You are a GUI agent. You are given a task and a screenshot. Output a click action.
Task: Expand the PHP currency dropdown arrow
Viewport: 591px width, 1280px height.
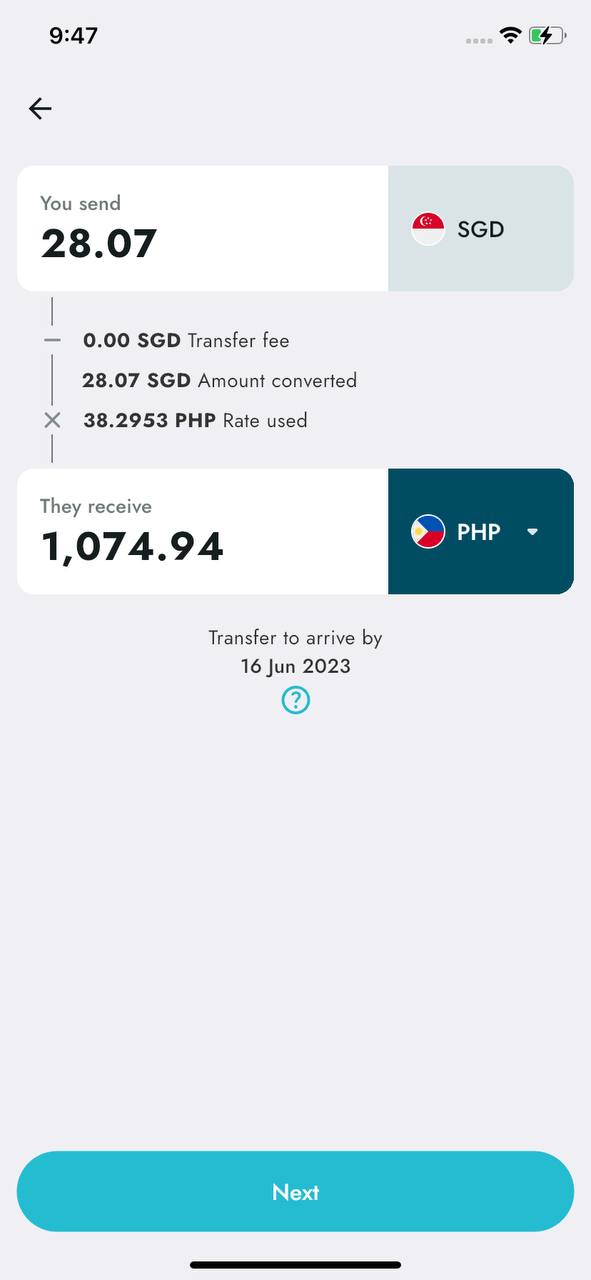(532, 531)
